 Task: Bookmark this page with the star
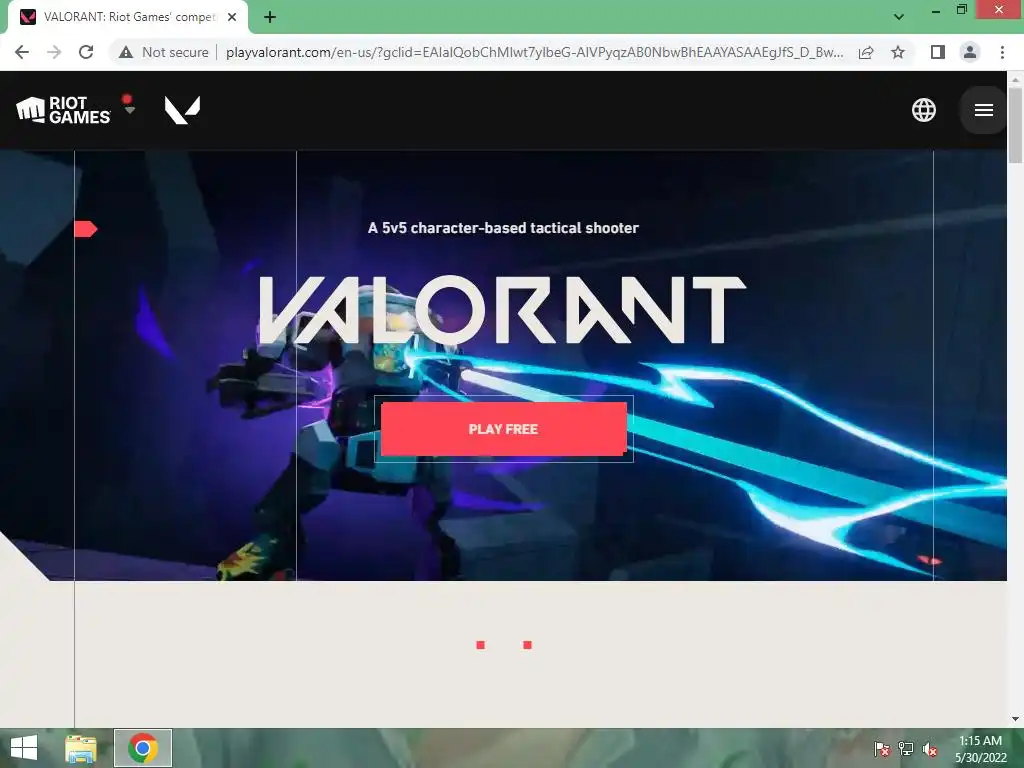898,52
